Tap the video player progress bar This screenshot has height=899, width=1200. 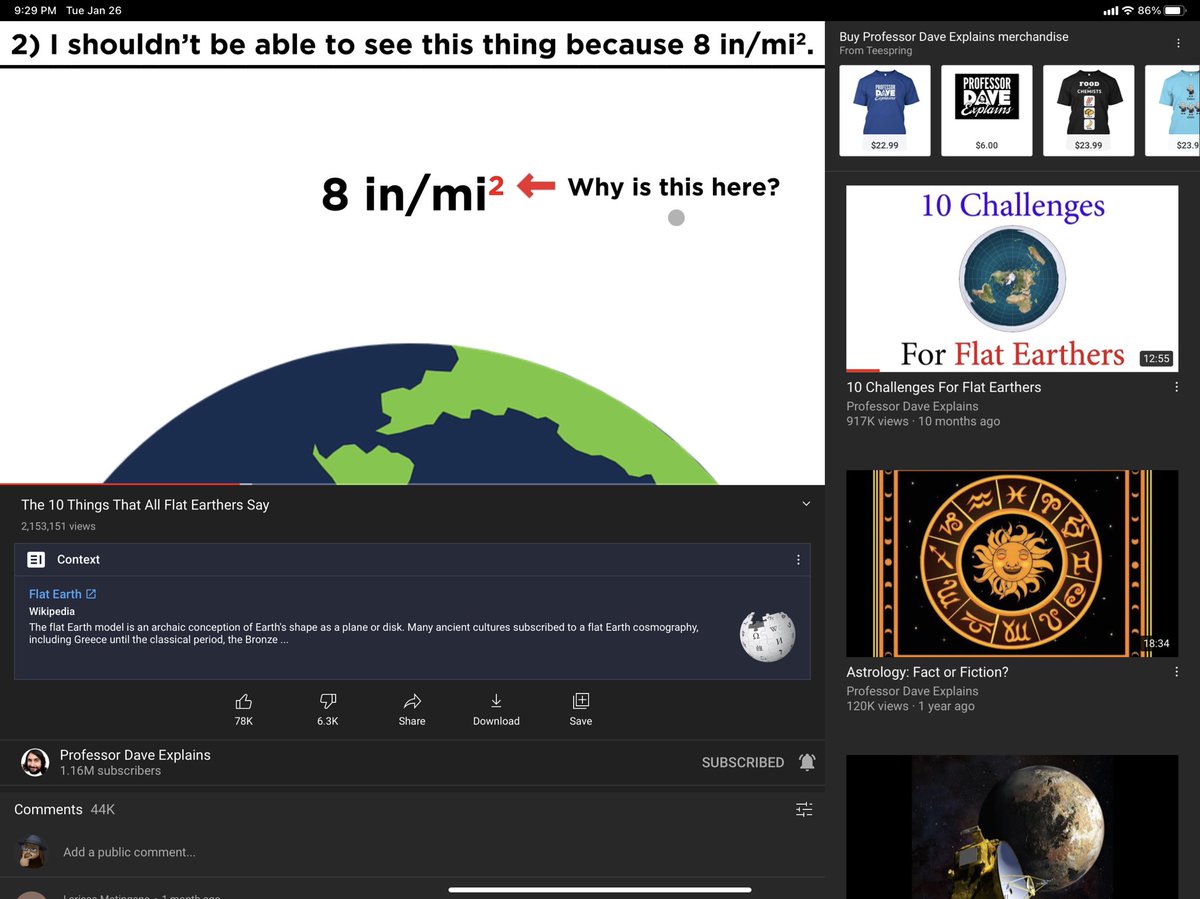tap(412, 484)
